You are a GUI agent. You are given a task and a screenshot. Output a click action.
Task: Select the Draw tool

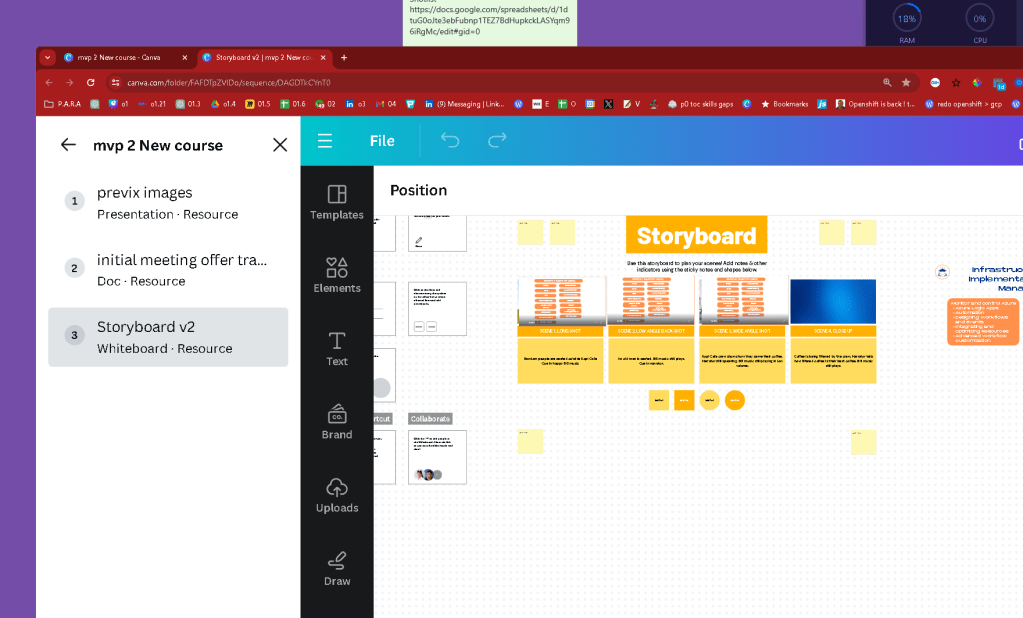point(337,568)
